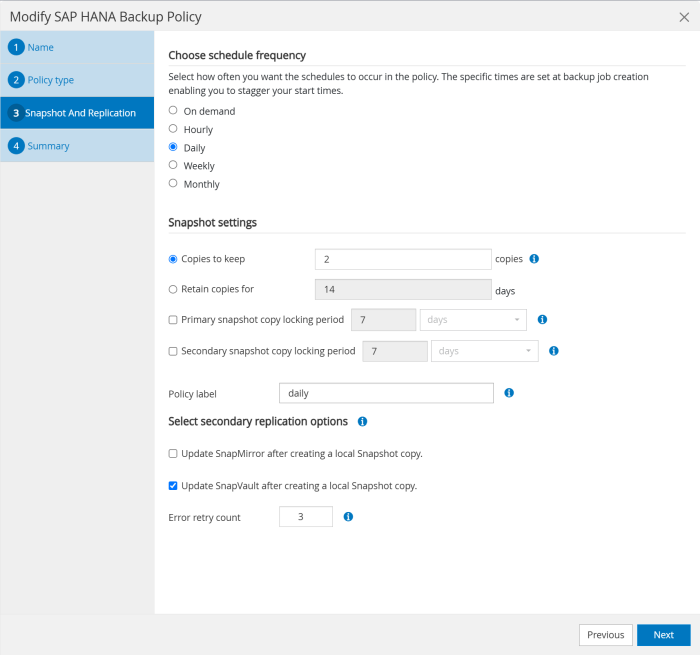Click info icon beside Policy label field
700x655 pixels.
click(x=509, y=393)
